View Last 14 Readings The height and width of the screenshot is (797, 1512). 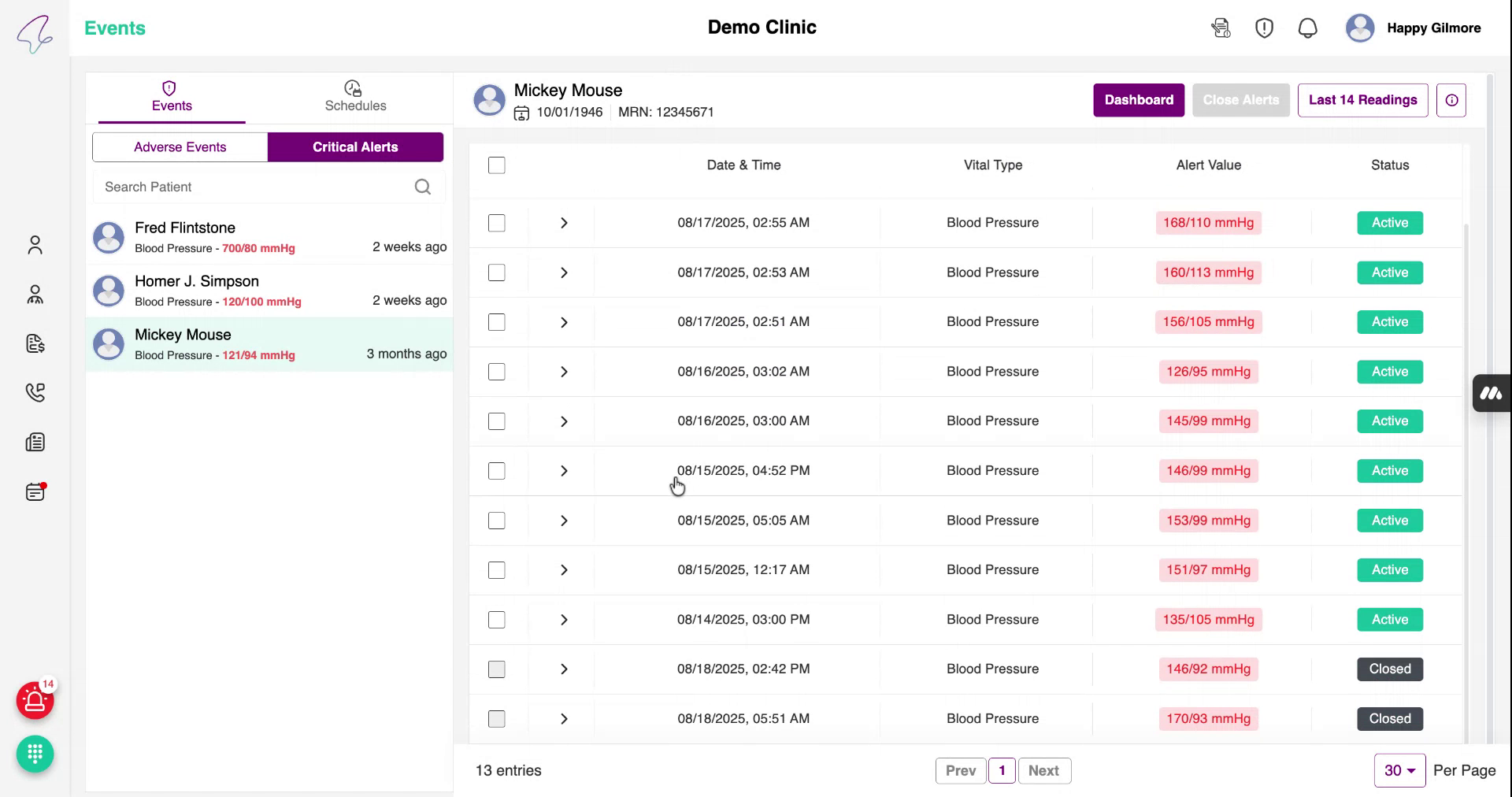pyautogui.click(x=1362, y=100)
